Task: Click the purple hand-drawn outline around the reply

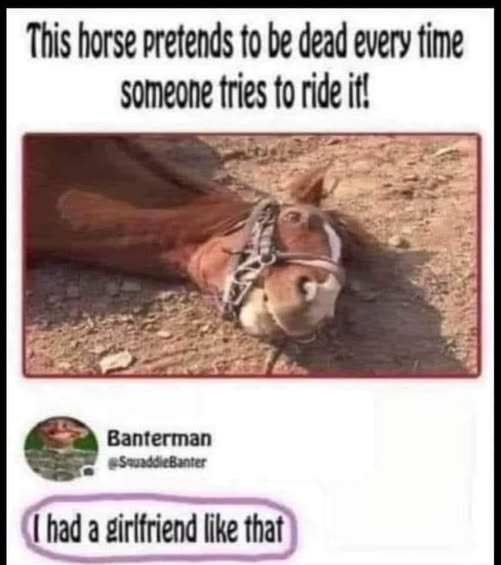Action: click(159, 501)
